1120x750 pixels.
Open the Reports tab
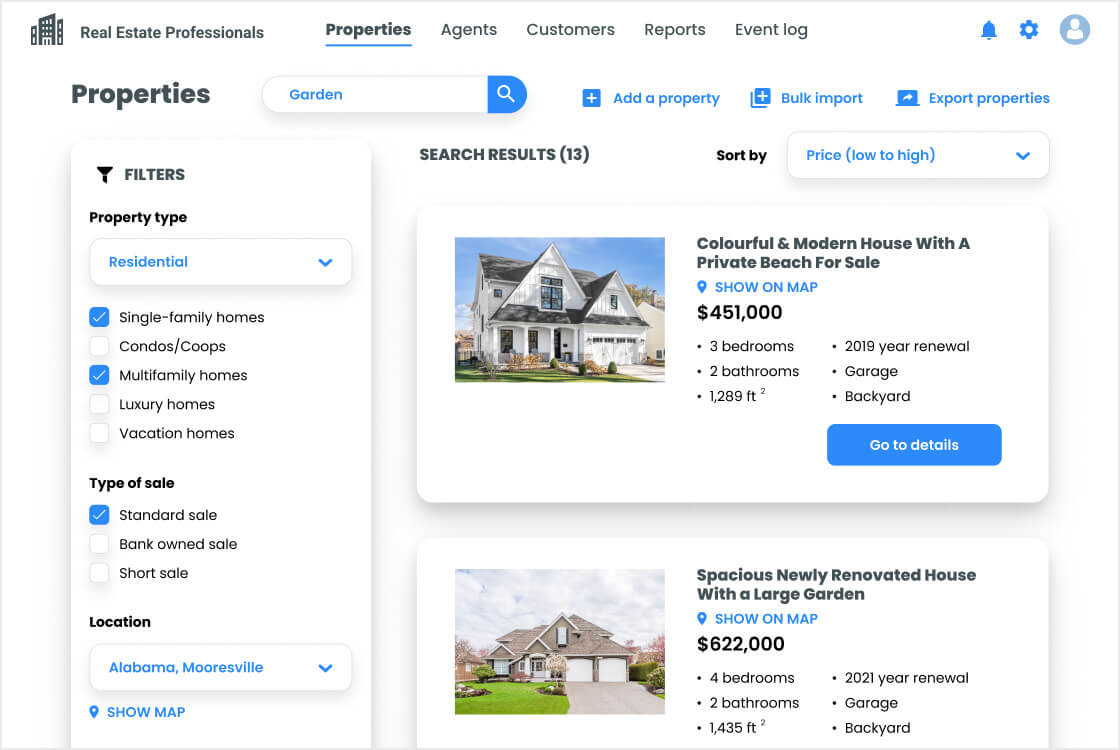[674, 30]
